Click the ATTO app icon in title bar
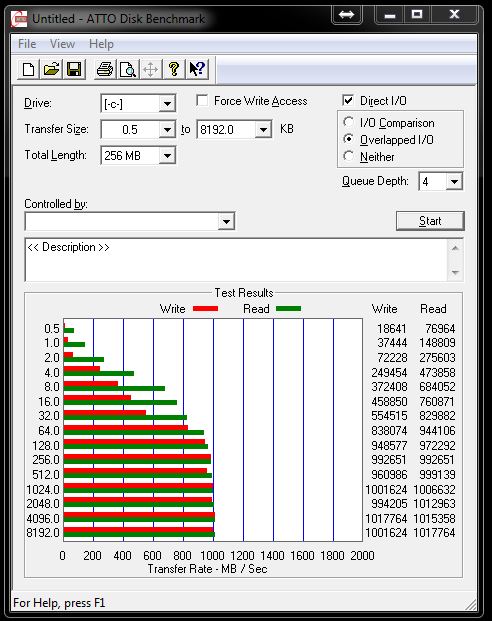The image size is (492, 621). coord(19,19)
